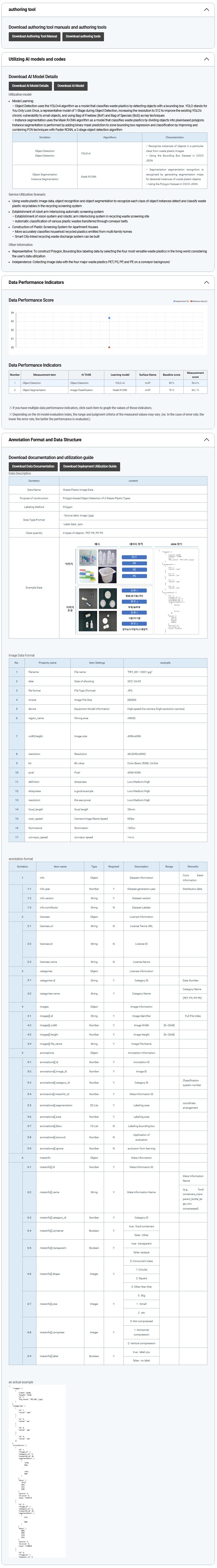Click the blue PET label in example data
The width and height of the screenshot is (217, 1568).
point(134,557)
